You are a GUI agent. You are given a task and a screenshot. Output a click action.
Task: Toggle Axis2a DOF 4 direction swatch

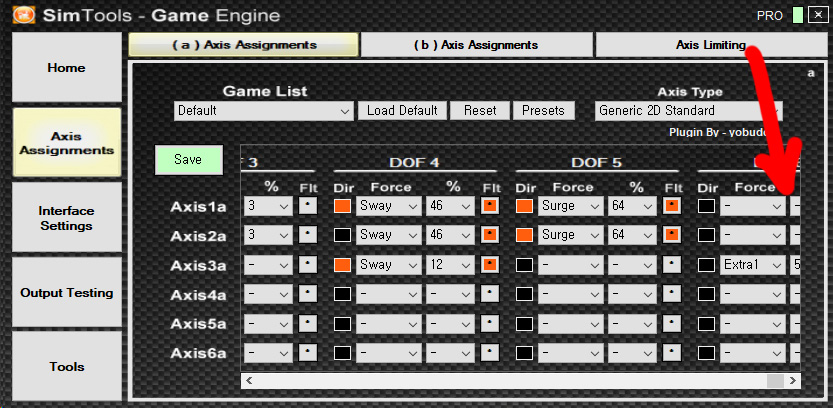342,235
